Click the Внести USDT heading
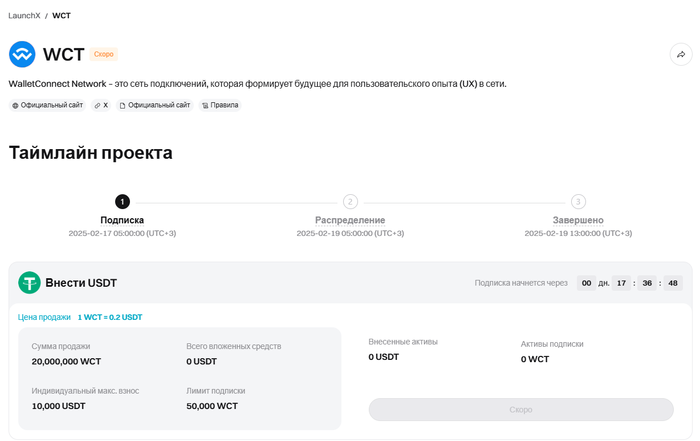This screenshot has width=700, height=441. (81, 283)
